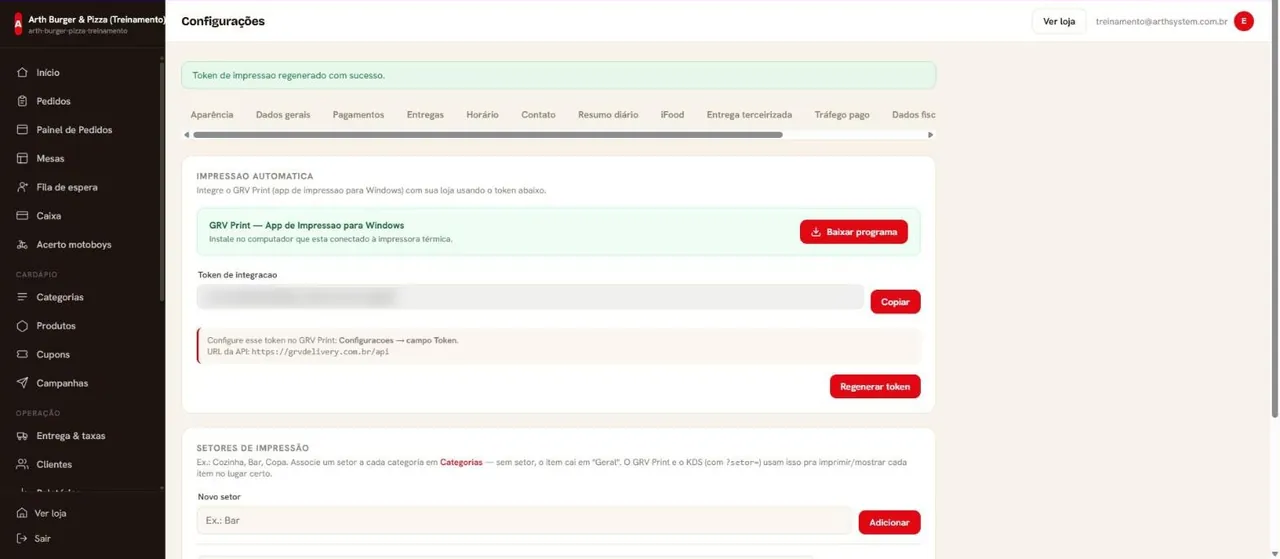Click the Ver loja button in header
The width and height of the screenshot is (1280, 559).
[1059, 21]
